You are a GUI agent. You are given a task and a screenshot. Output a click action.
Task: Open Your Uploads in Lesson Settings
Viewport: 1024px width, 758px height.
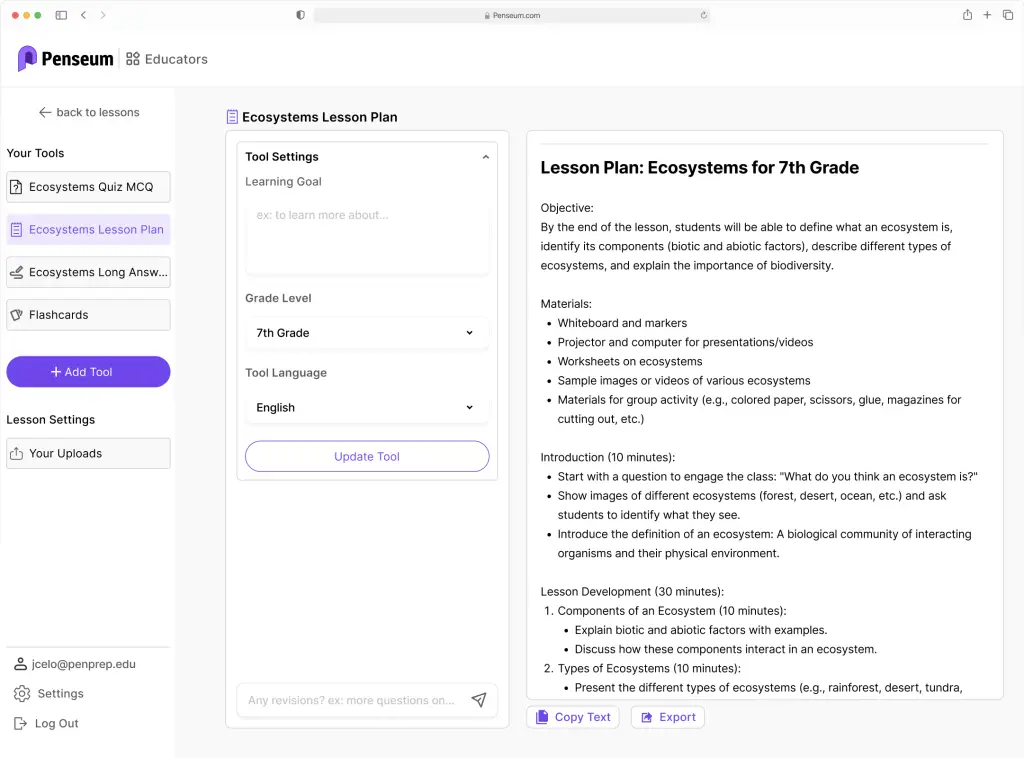click(88, 454)
